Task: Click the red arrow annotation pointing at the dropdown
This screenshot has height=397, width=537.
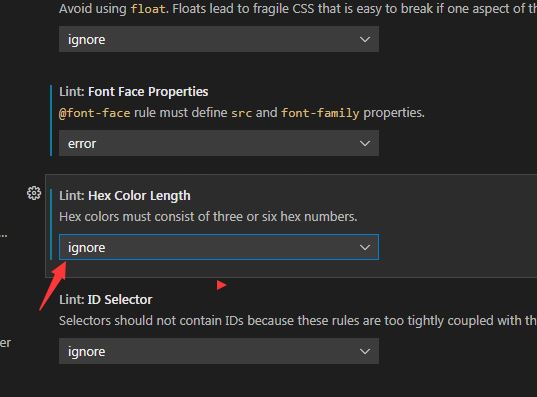Action: 53,288
